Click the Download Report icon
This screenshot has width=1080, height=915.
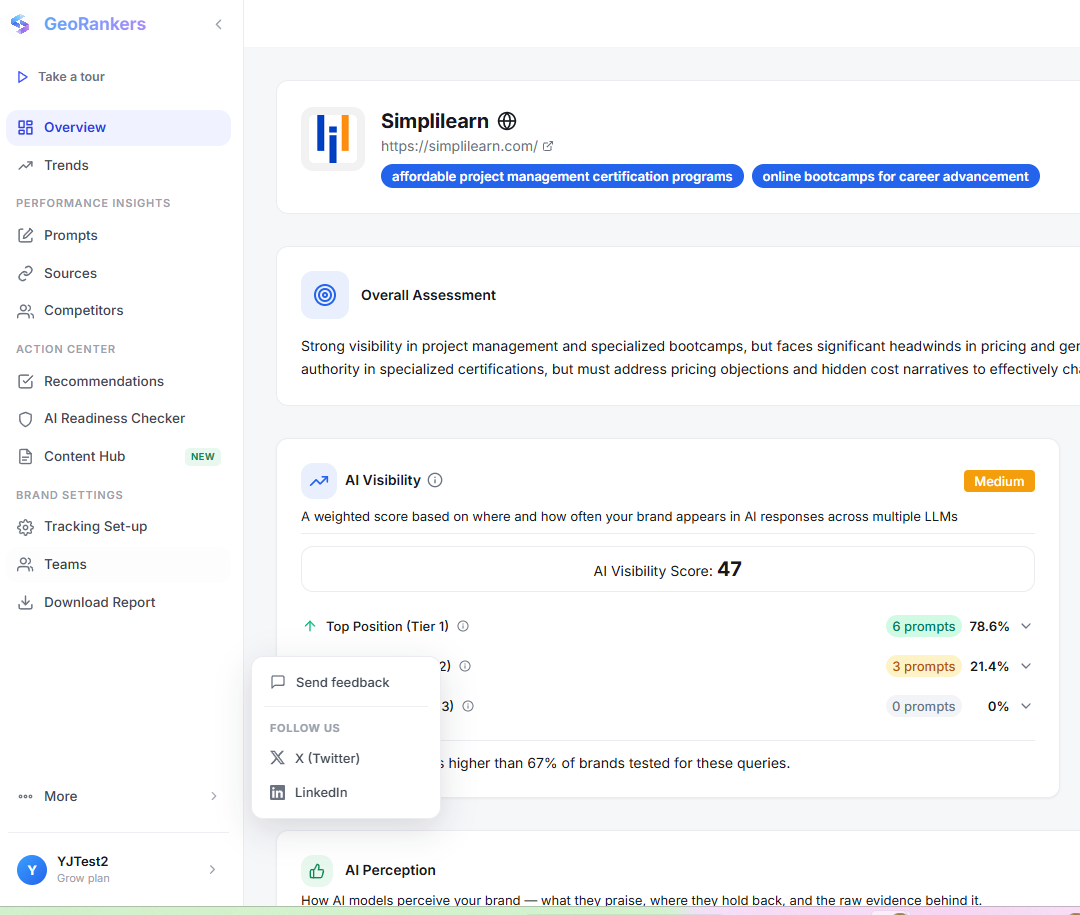tap(25, 603)
